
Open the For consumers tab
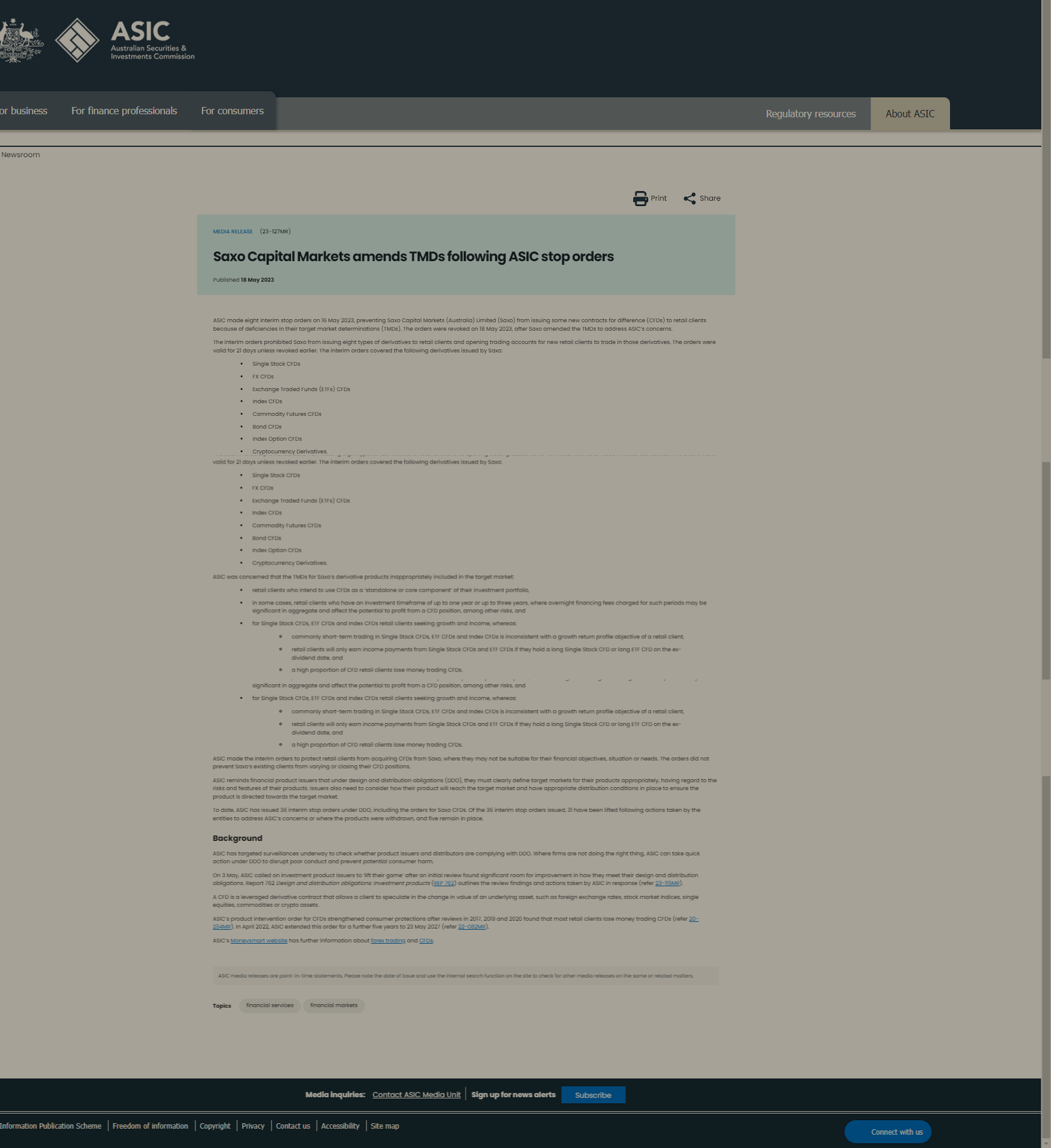[x=232, y=111]
